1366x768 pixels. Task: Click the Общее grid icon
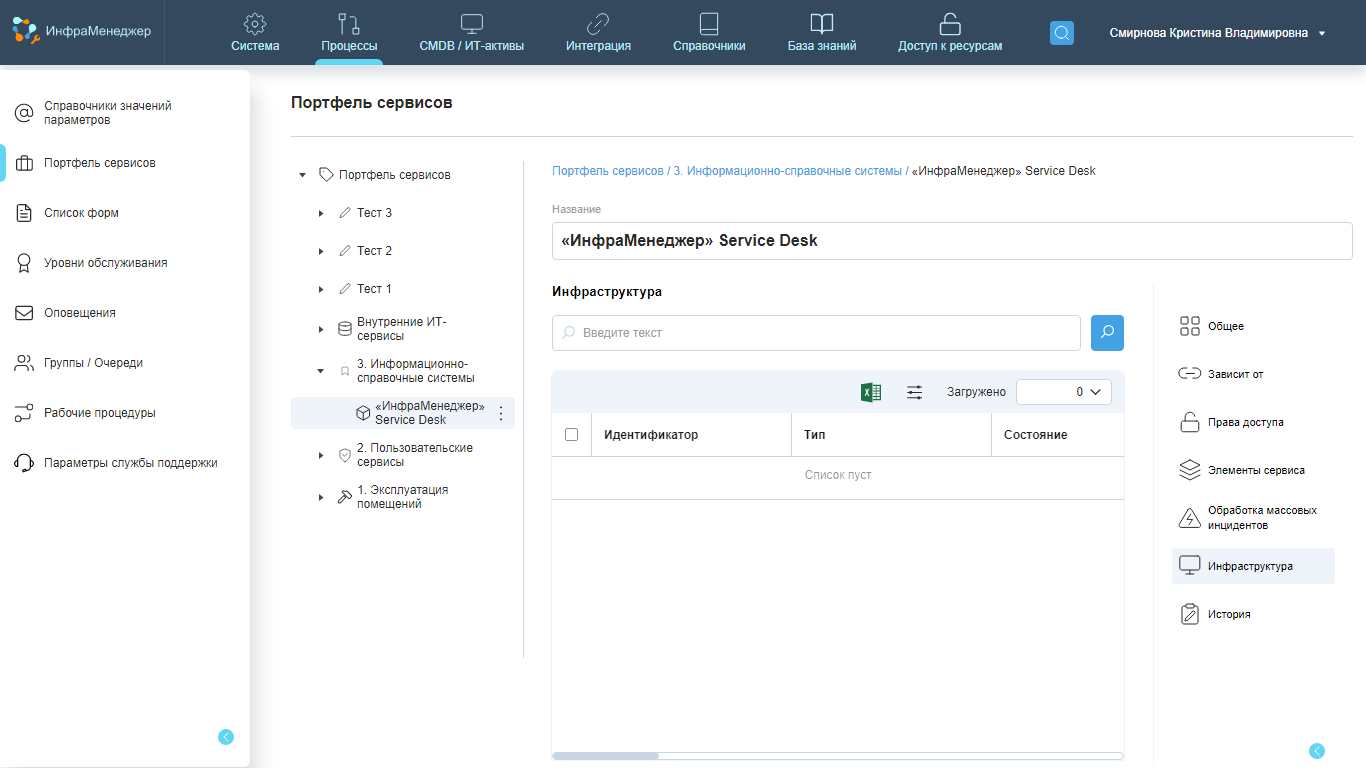point(1190,326)
